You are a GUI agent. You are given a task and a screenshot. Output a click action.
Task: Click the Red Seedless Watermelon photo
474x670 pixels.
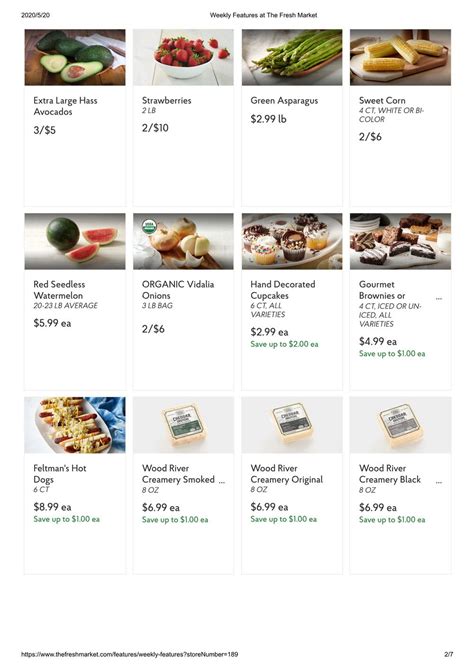pyautogui.click(x=75, y=241)
